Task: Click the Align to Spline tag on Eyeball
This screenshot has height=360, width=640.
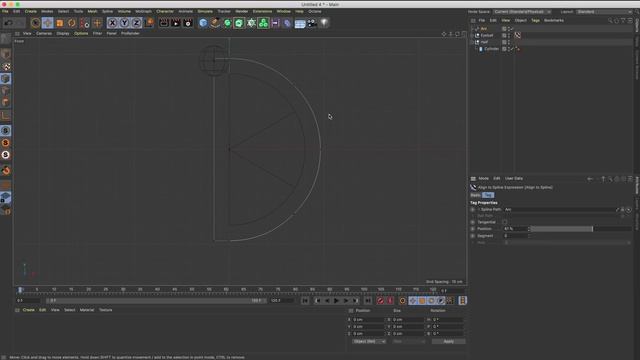Action: coord(518,36)
